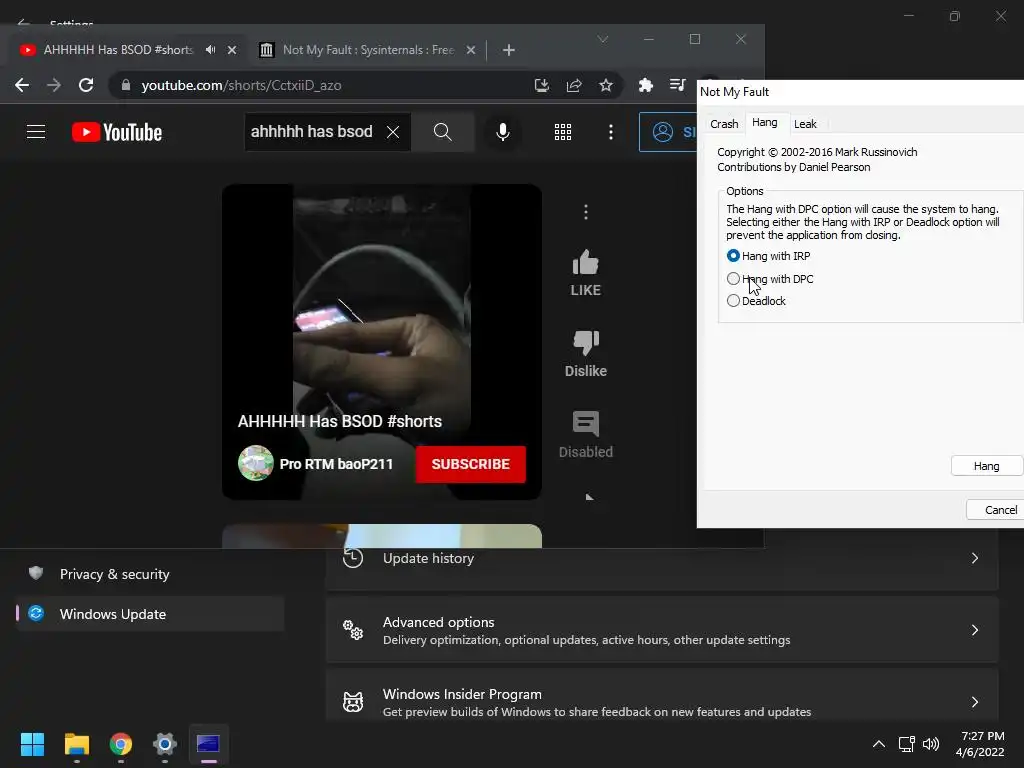Open the Windows Start menu

[32, 744]
